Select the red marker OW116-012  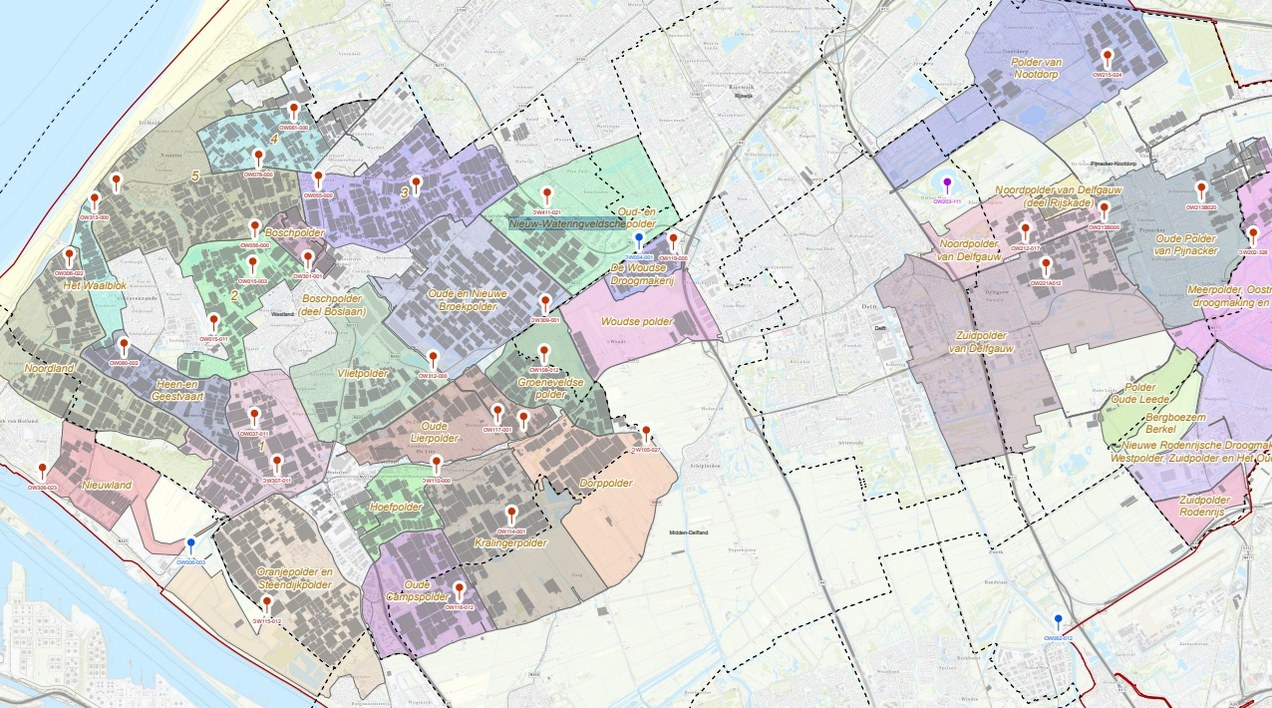click(459, 591)
